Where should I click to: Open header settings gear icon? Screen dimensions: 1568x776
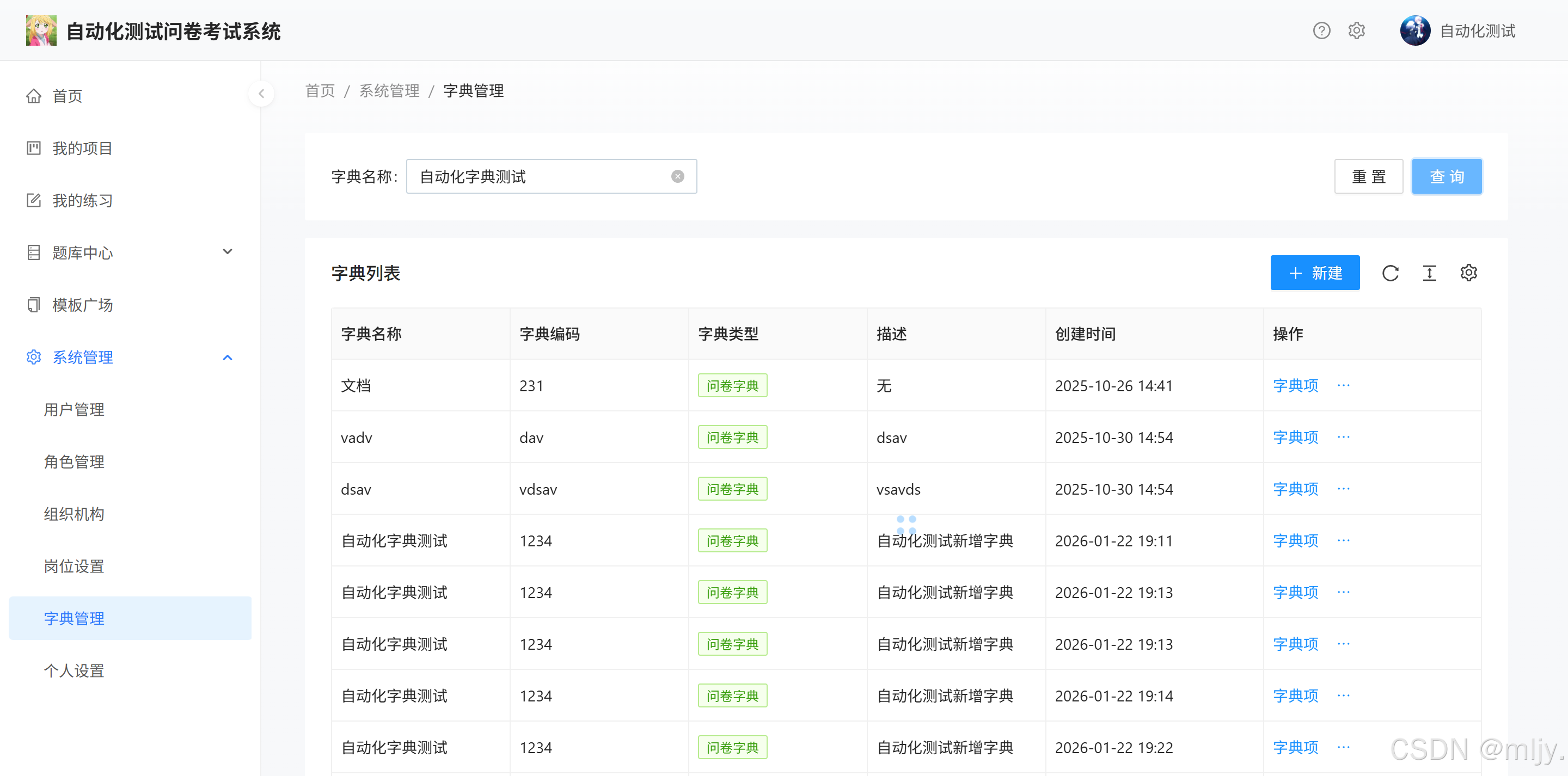tap(1356, 30)
